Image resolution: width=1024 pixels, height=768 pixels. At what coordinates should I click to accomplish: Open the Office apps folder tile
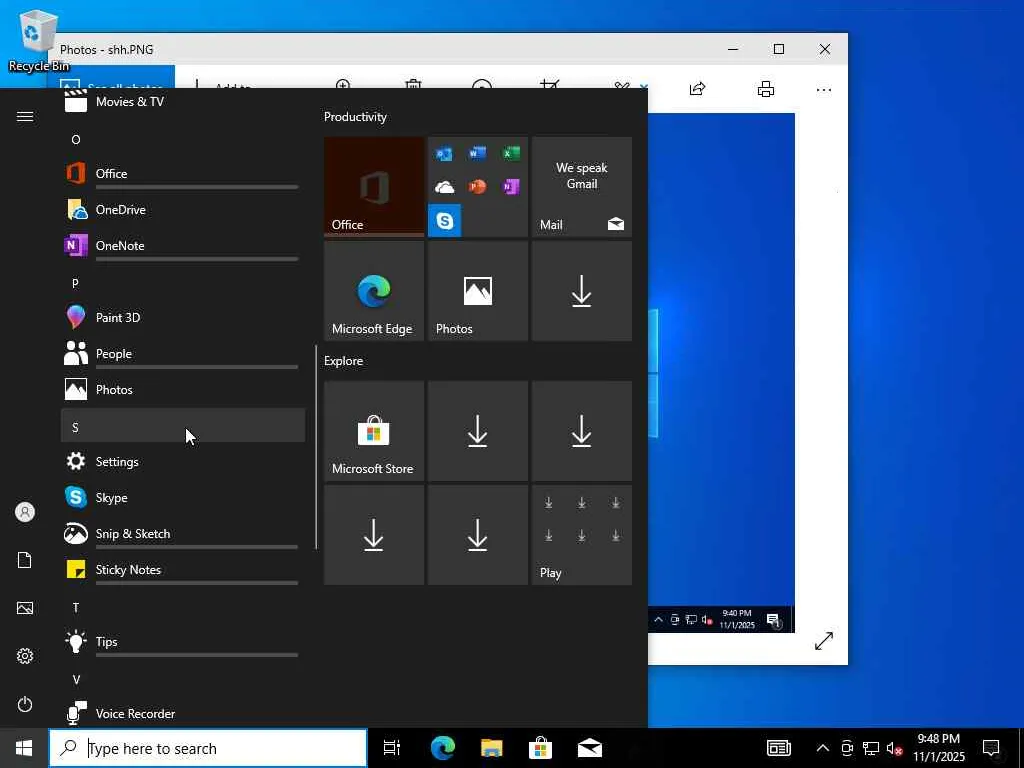pyautogui.click(x=477, y=187)
